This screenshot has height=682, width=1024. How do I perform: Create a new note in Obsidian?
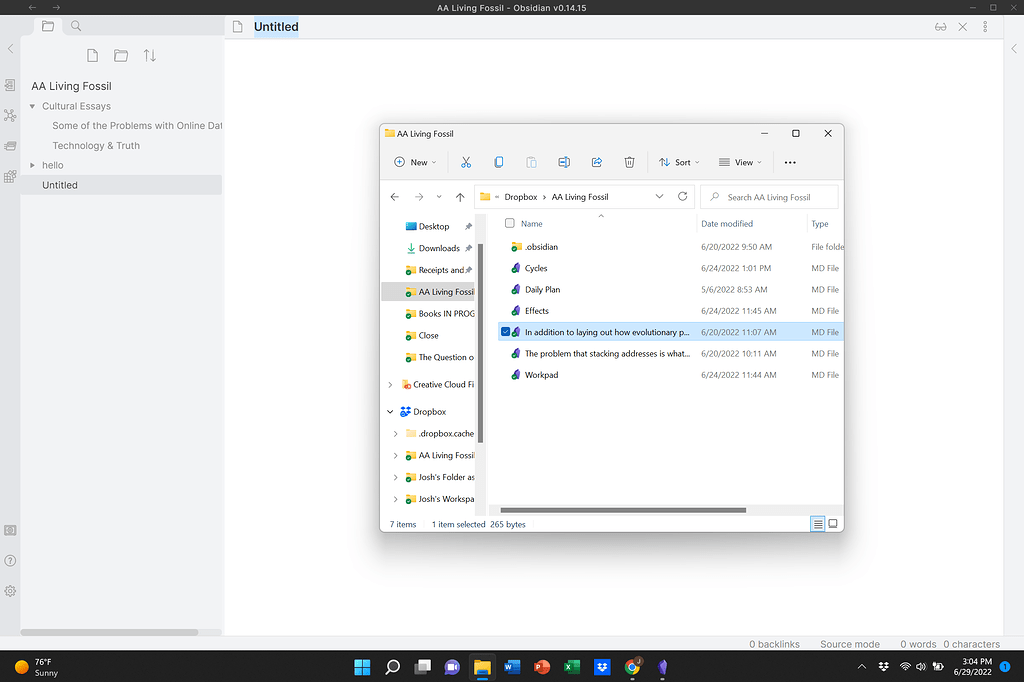coord(92,55)
